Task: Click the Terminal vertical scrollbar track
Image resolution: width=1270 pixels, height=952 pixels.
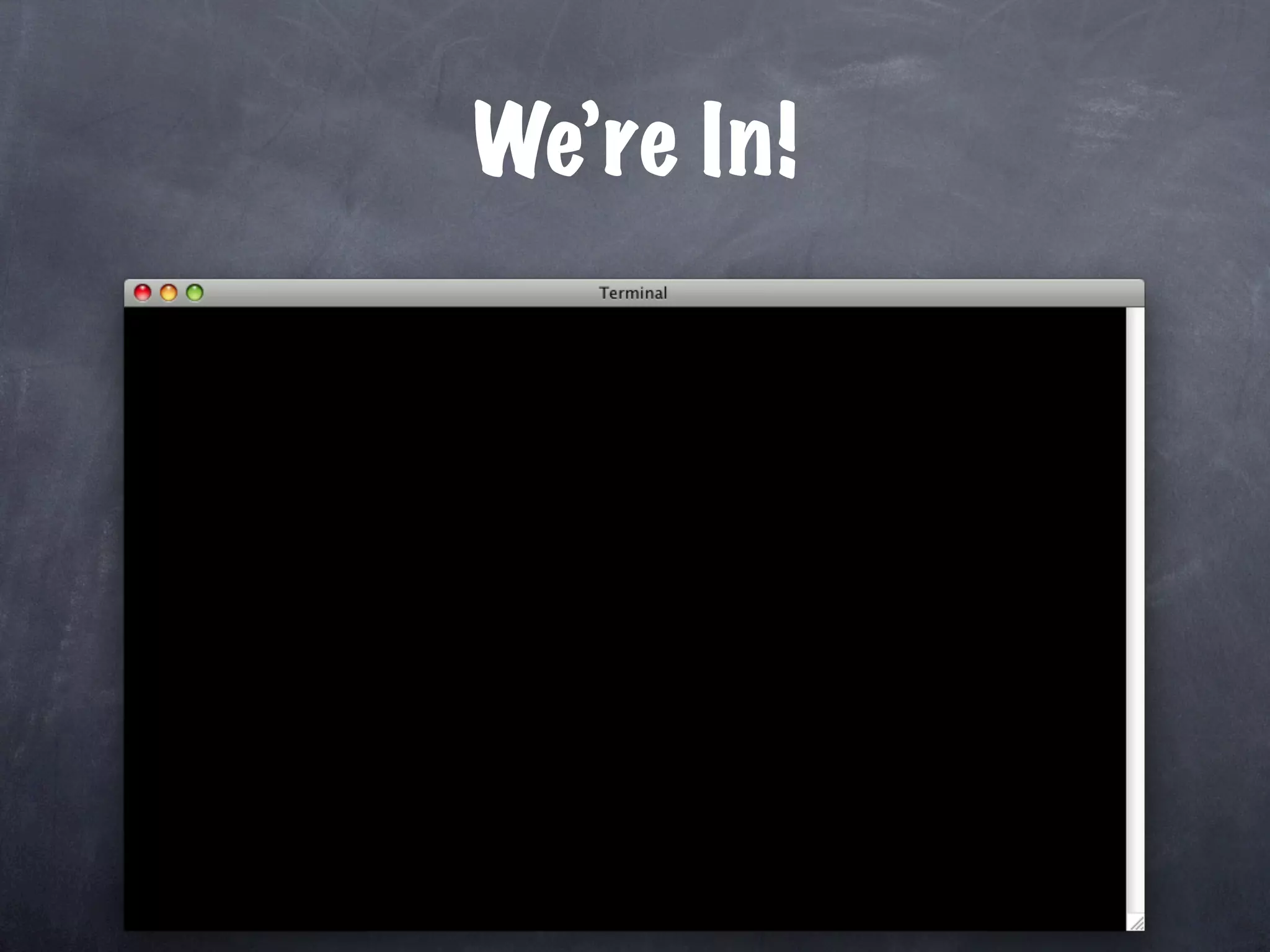Action: tap(1135, 611)
